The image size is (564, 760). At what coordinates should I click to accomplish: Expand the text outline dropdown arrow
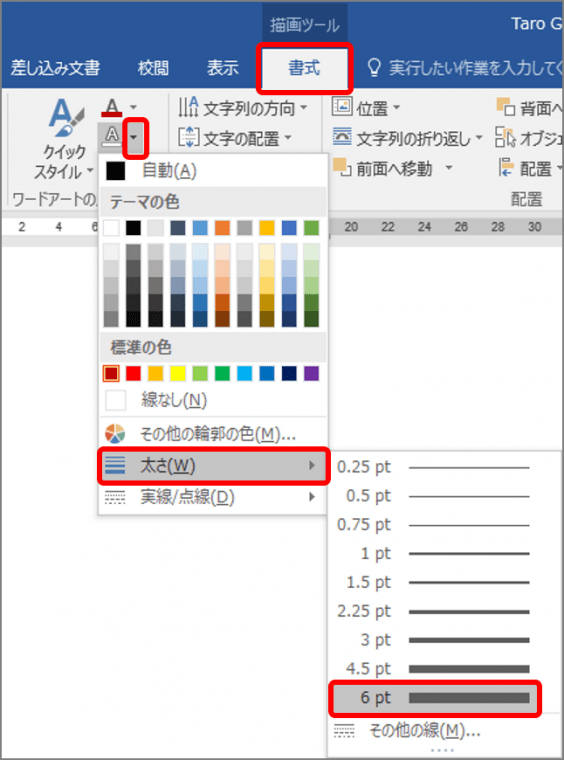click(x=135, y=138)
